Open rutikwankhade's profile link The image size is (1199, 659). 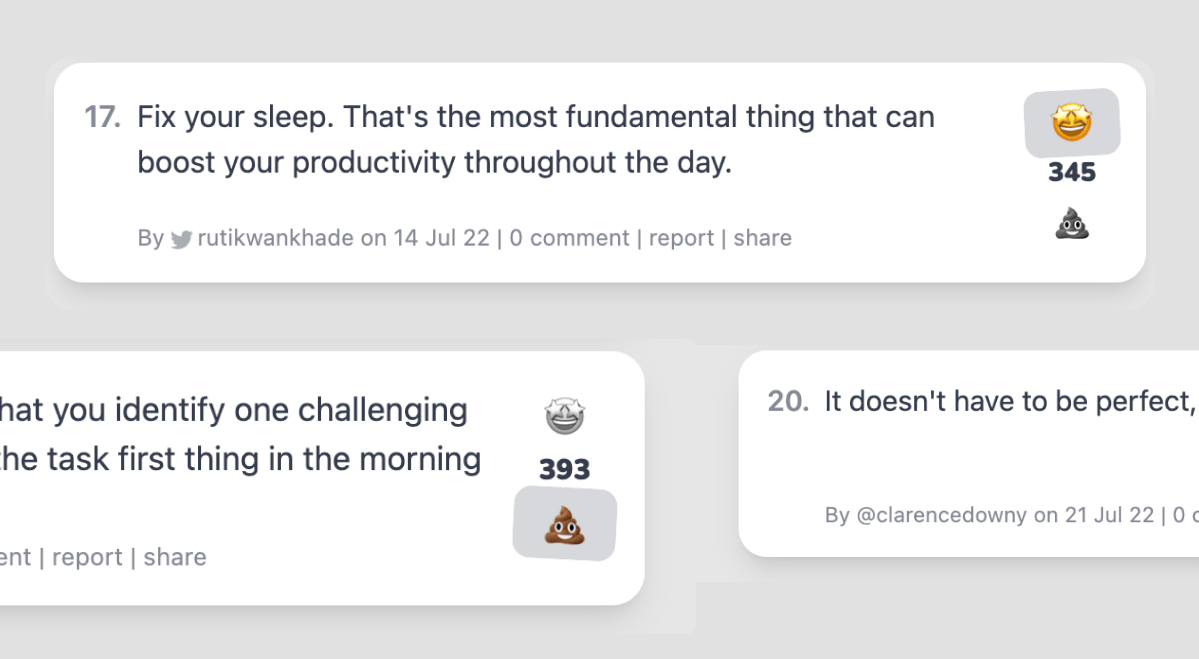pyautogui.click(x=275, y=238)
